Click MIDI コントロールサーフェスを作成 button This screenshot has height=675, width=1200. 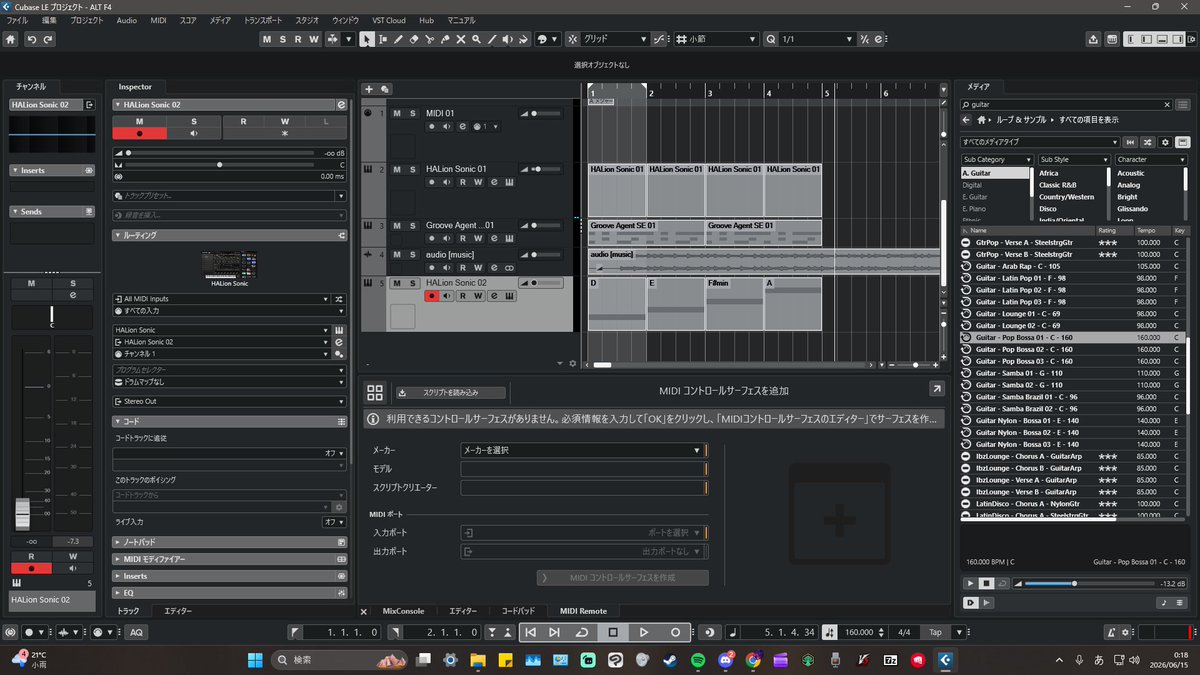point(622,578)
